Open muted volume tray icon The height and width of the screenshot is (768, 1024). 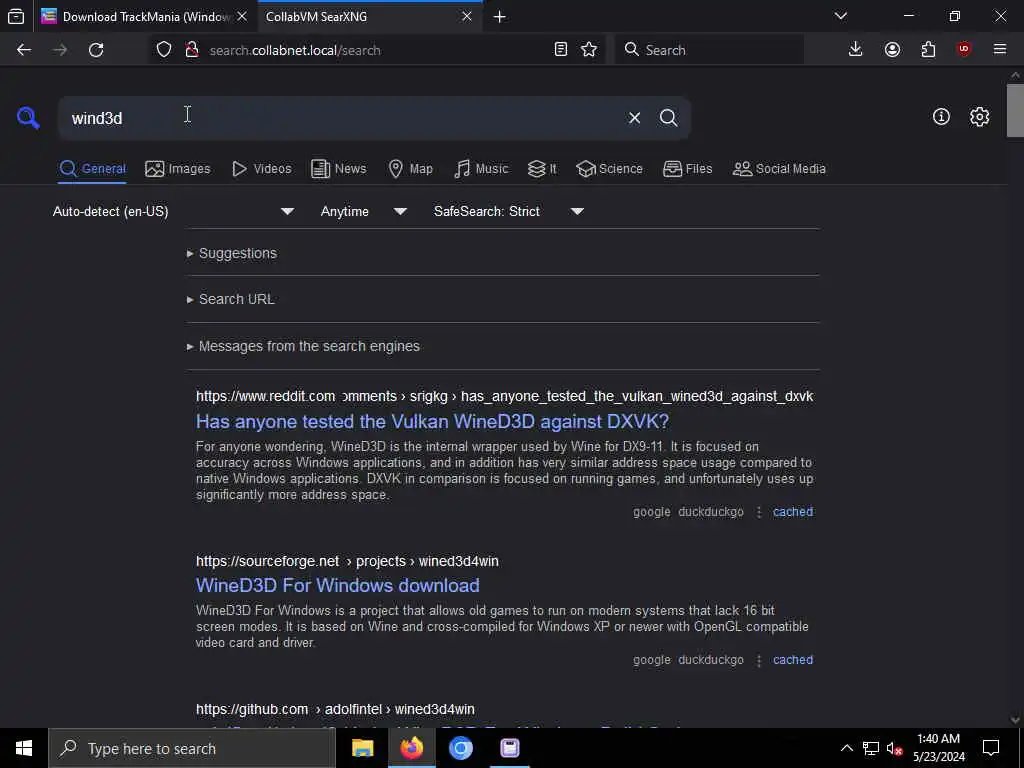coord(893,748)
